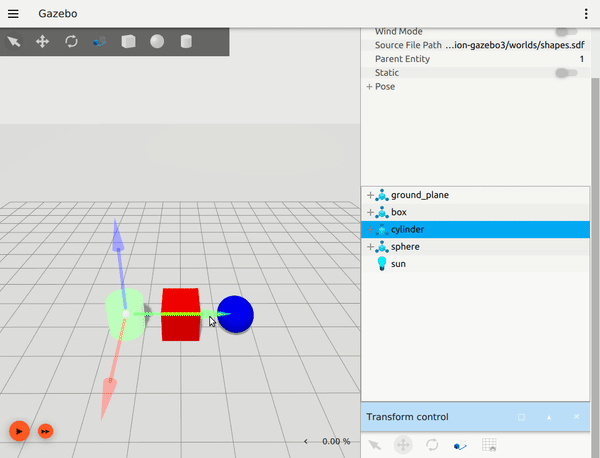Activate rotate mode in top toolbar
Image resolution: width=600 pixels, height=458 pixels.
tap(71, 41)
